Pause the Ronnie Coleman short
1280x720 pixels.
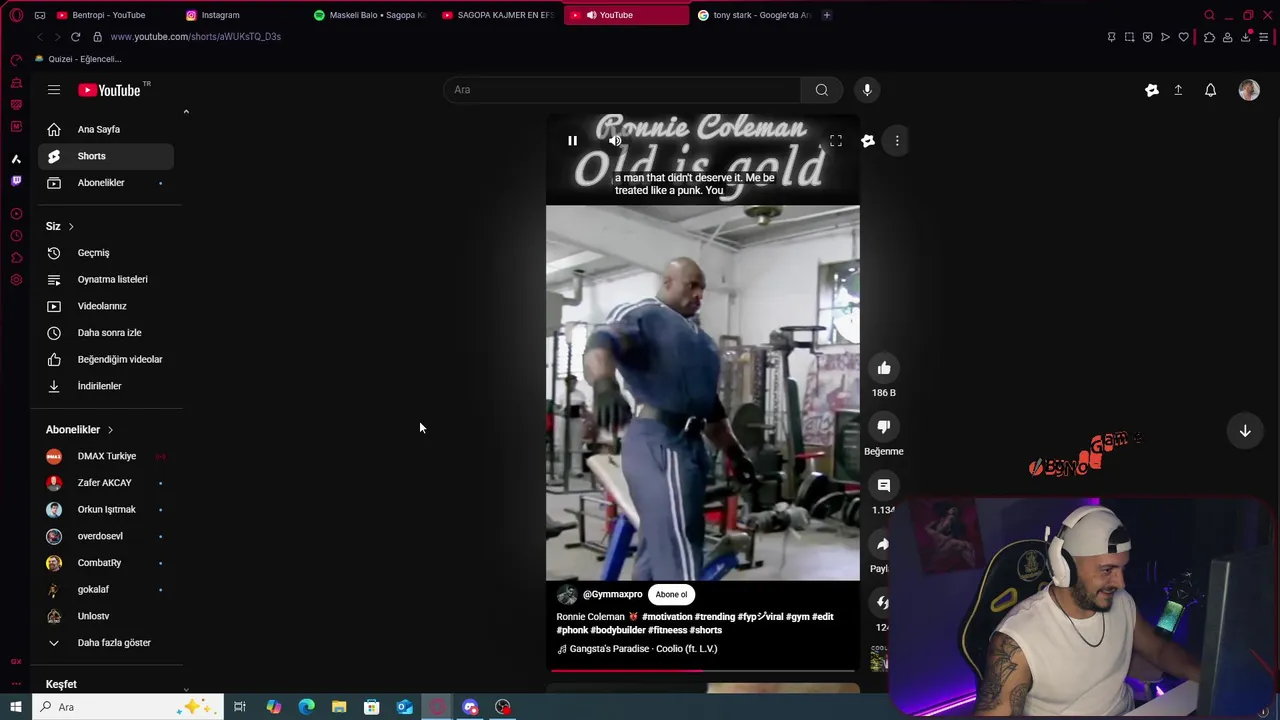[x=572, y=141]
